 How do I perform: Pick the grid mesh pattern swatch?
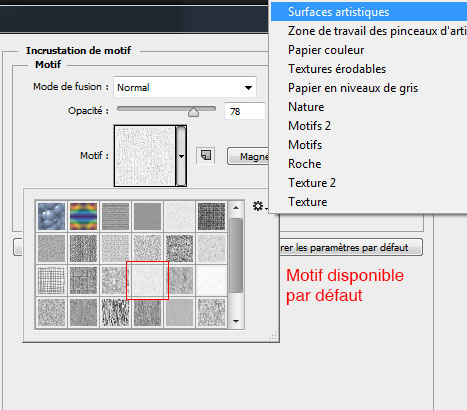(x=51, y=281)
